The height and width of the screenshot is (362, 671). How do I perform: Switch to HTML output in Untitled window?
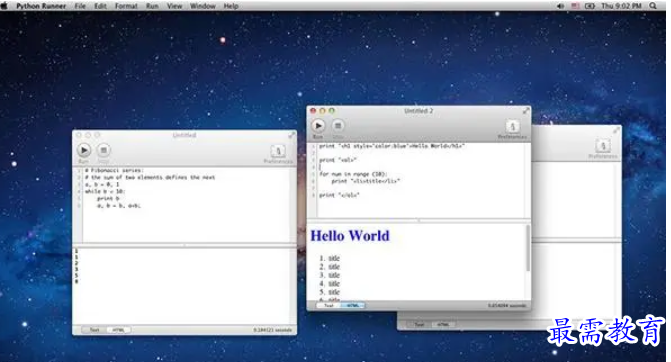point(119,330)
